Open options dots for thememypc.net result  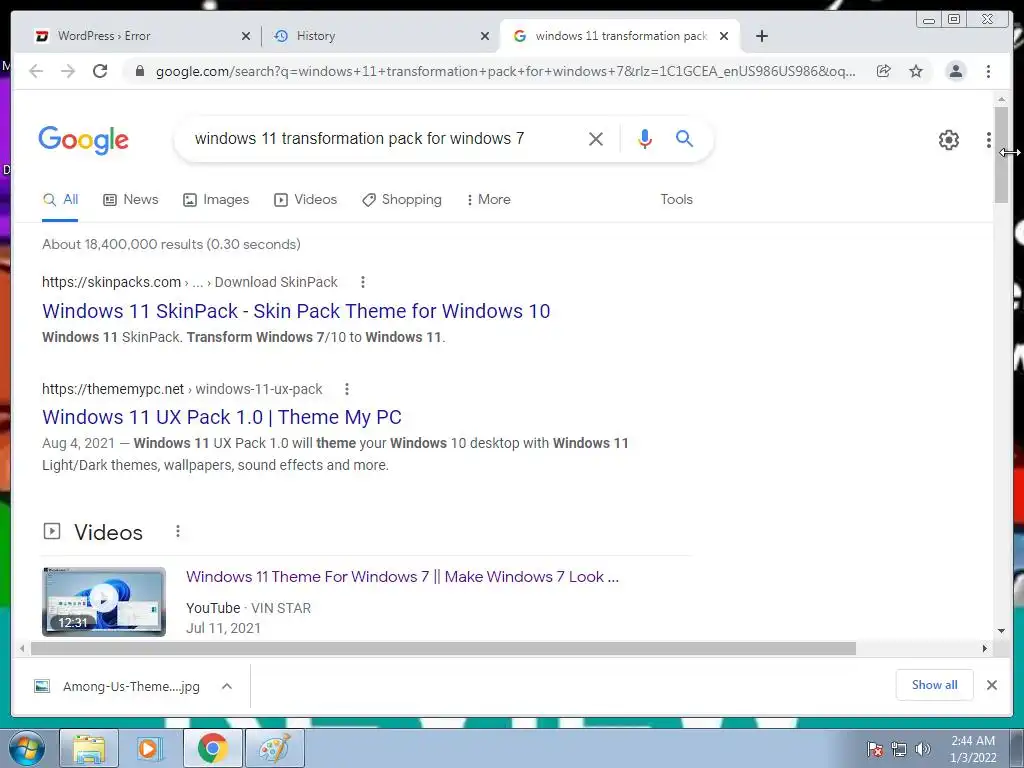(347, 389)
